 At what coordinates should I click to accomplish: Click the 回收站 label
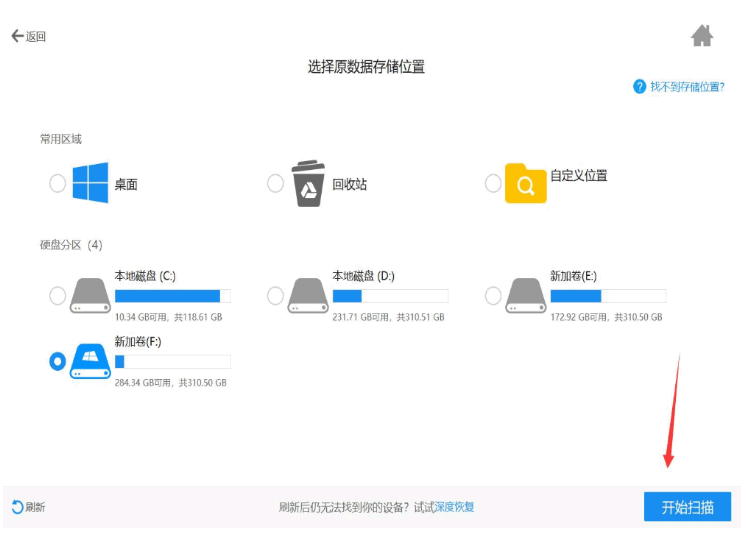point(350,184)
